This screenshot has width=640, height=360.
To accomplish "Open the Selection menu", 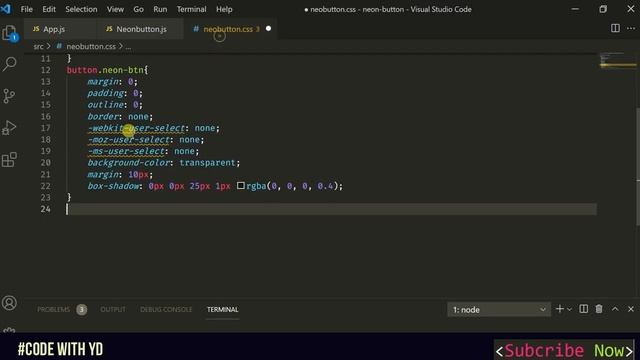I will [x=81, y=9].
